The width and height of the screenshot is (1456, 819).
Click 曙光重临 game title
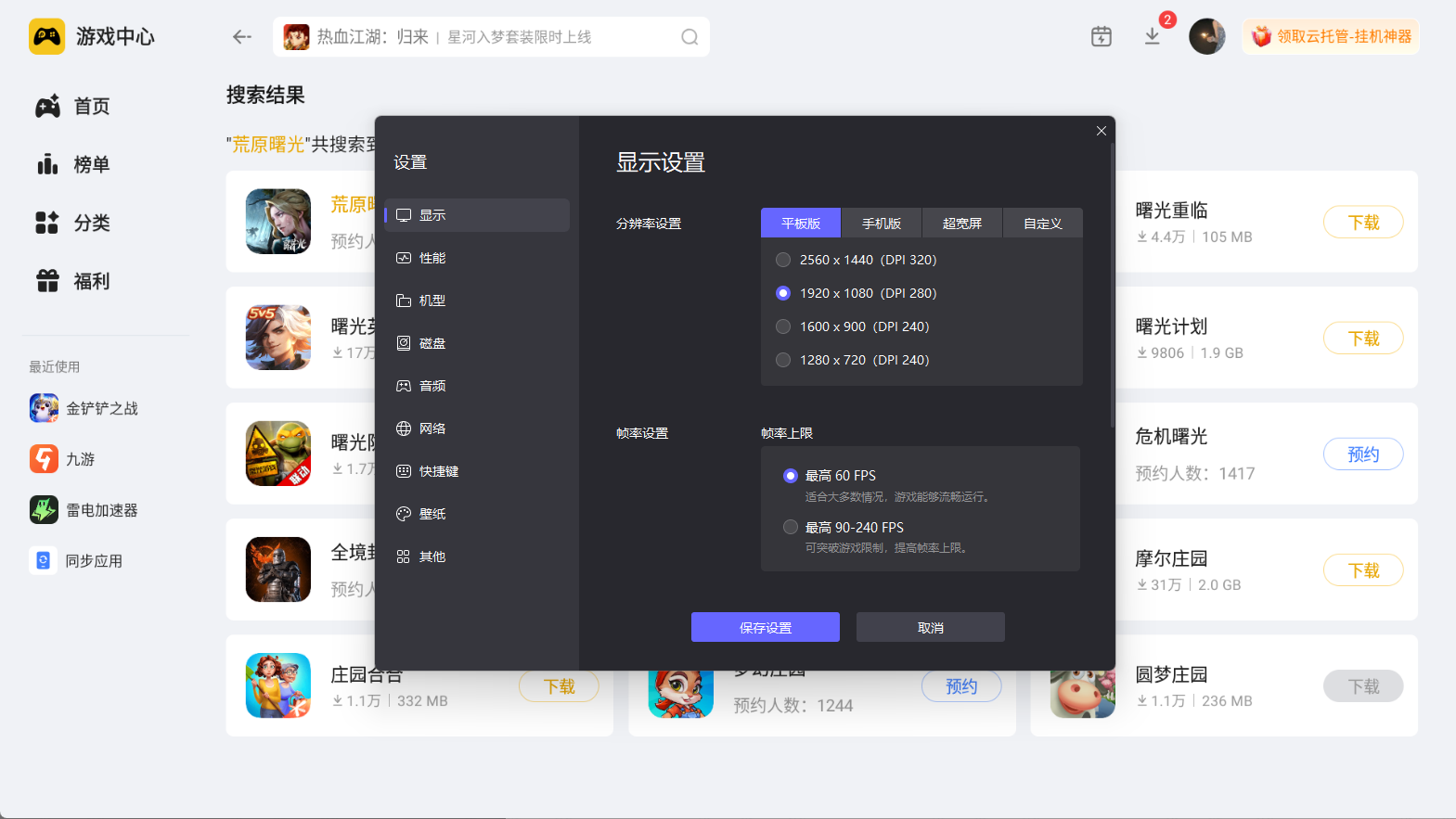coord(1172,211)
